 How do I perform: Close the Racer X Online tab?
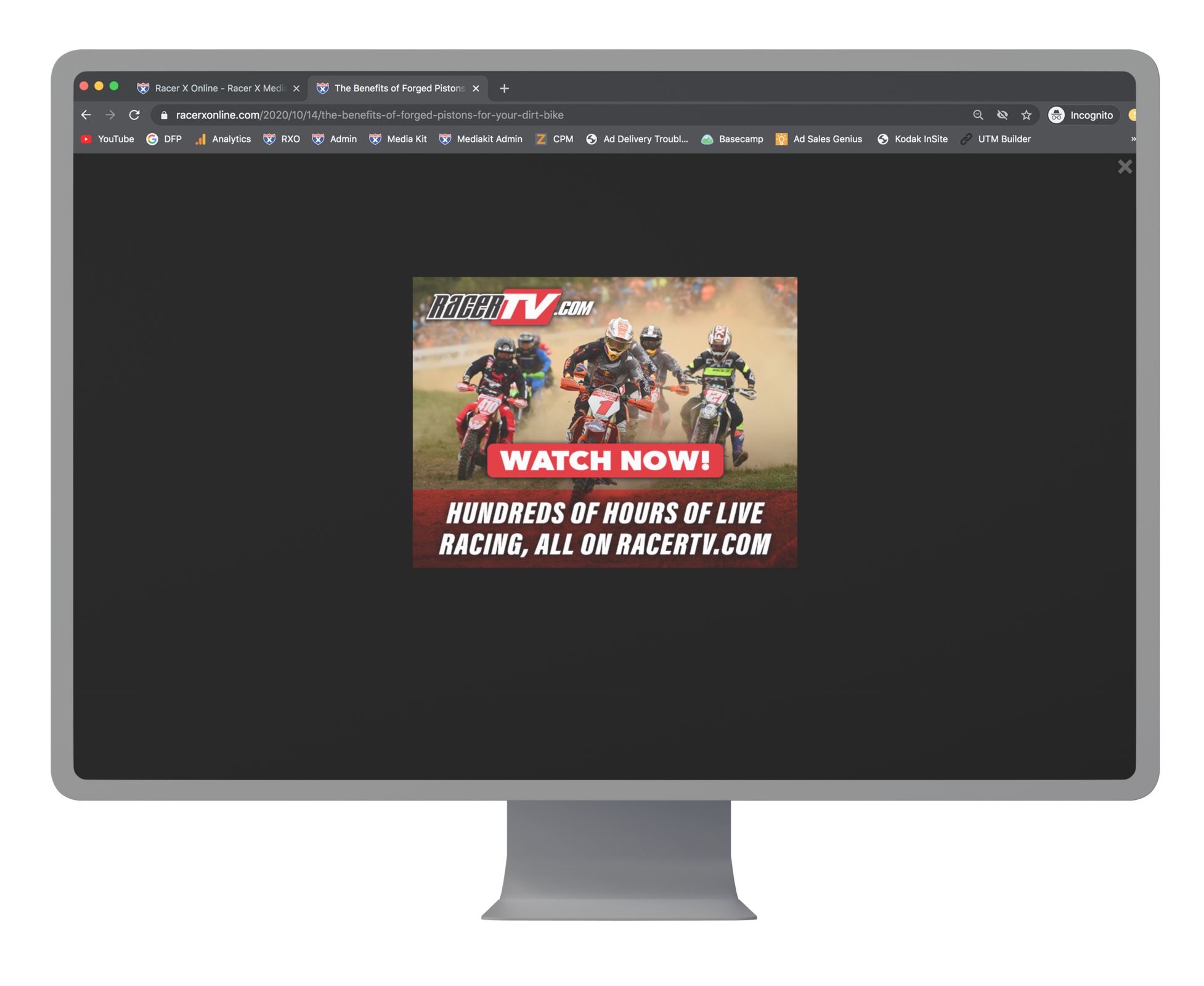(x=296, y=89)
